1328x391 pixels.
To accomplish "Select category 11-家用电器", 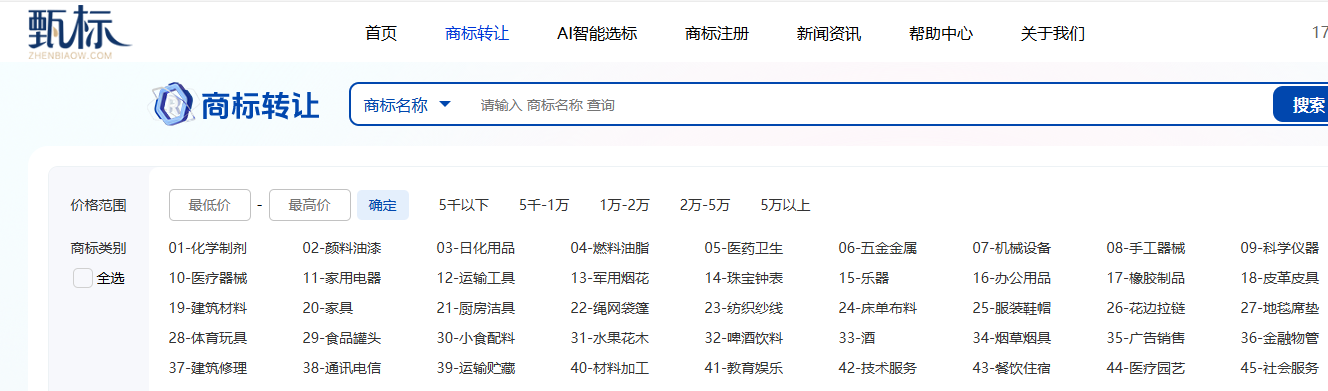I will [342, 278].
